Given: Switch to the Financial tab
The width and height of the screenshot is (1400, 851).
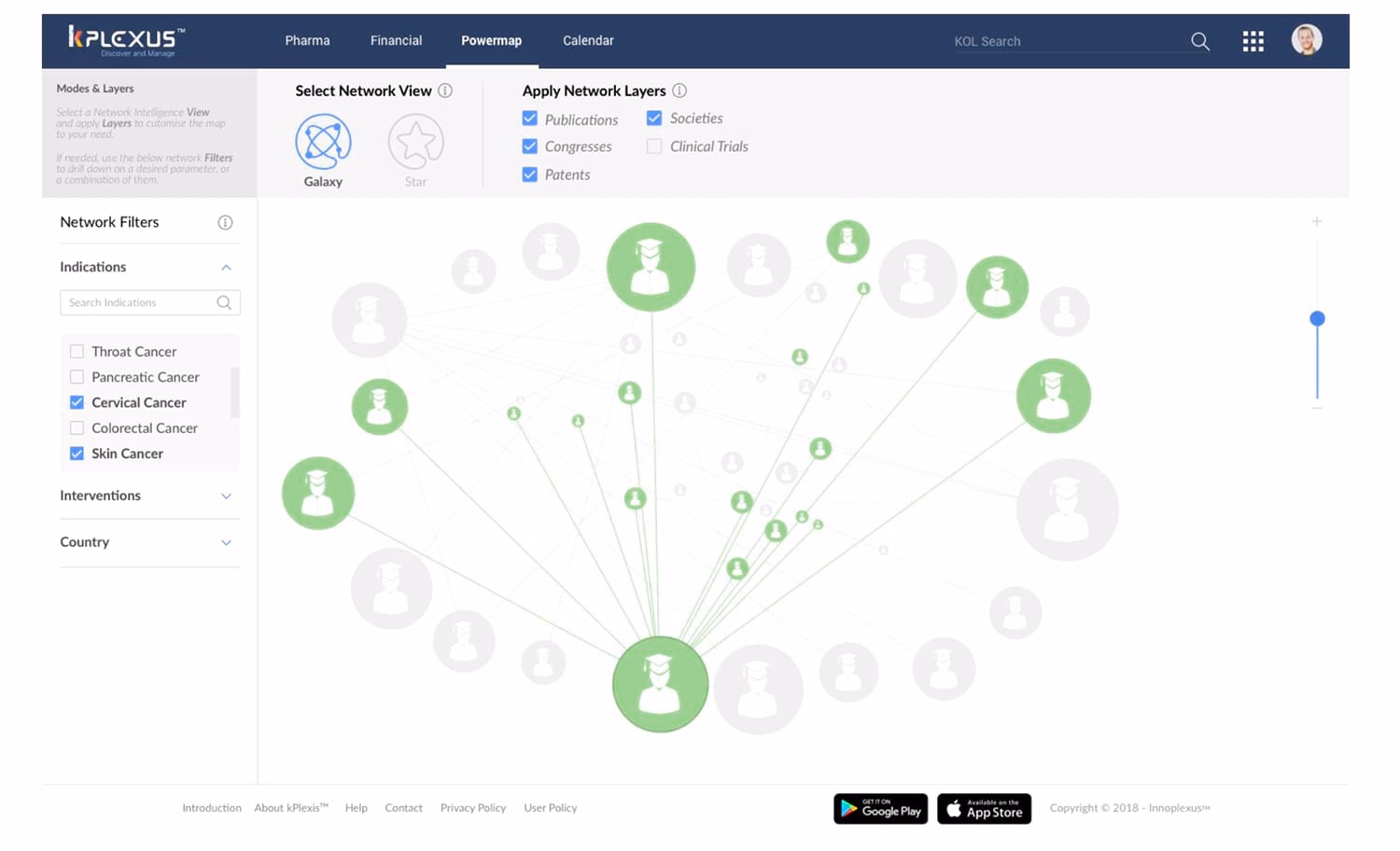Looking at the screenshot, I should click(396, 40).
